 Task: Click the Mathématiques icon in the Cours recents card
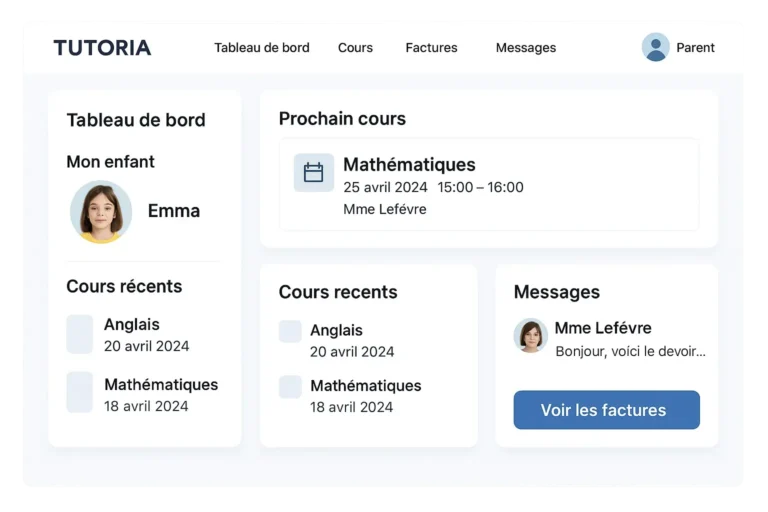tap(290, 387)
